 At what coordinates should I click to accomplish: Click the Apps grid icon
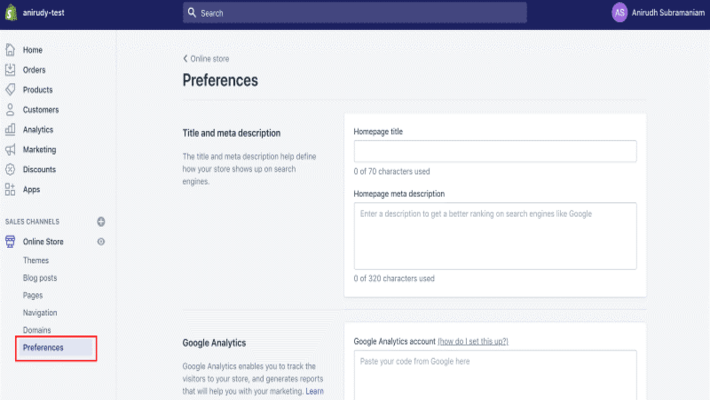click(10, 190)
